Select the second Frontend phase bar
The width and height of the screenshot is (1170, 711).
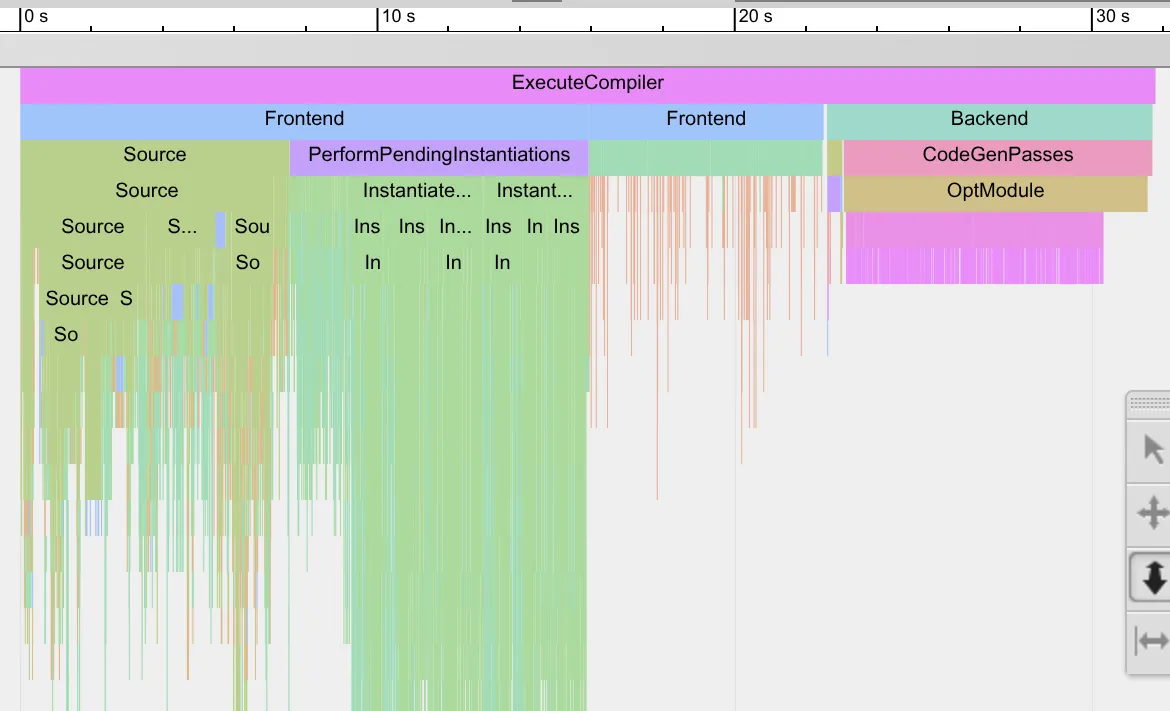pyautogui.click(x=705, y=118)
